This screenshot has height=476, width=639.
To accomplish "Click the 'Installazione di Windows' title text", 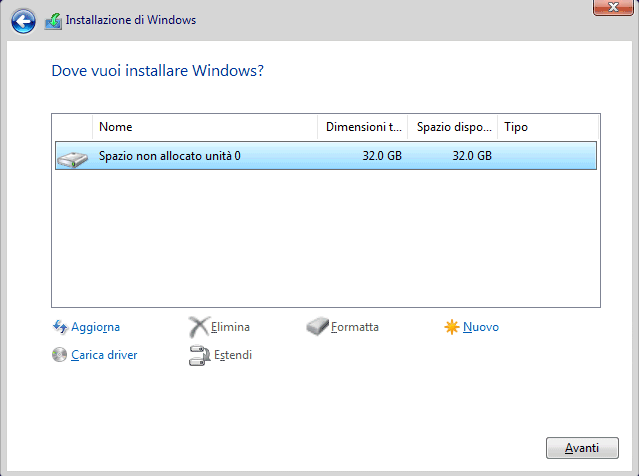I will pos(131,20).
